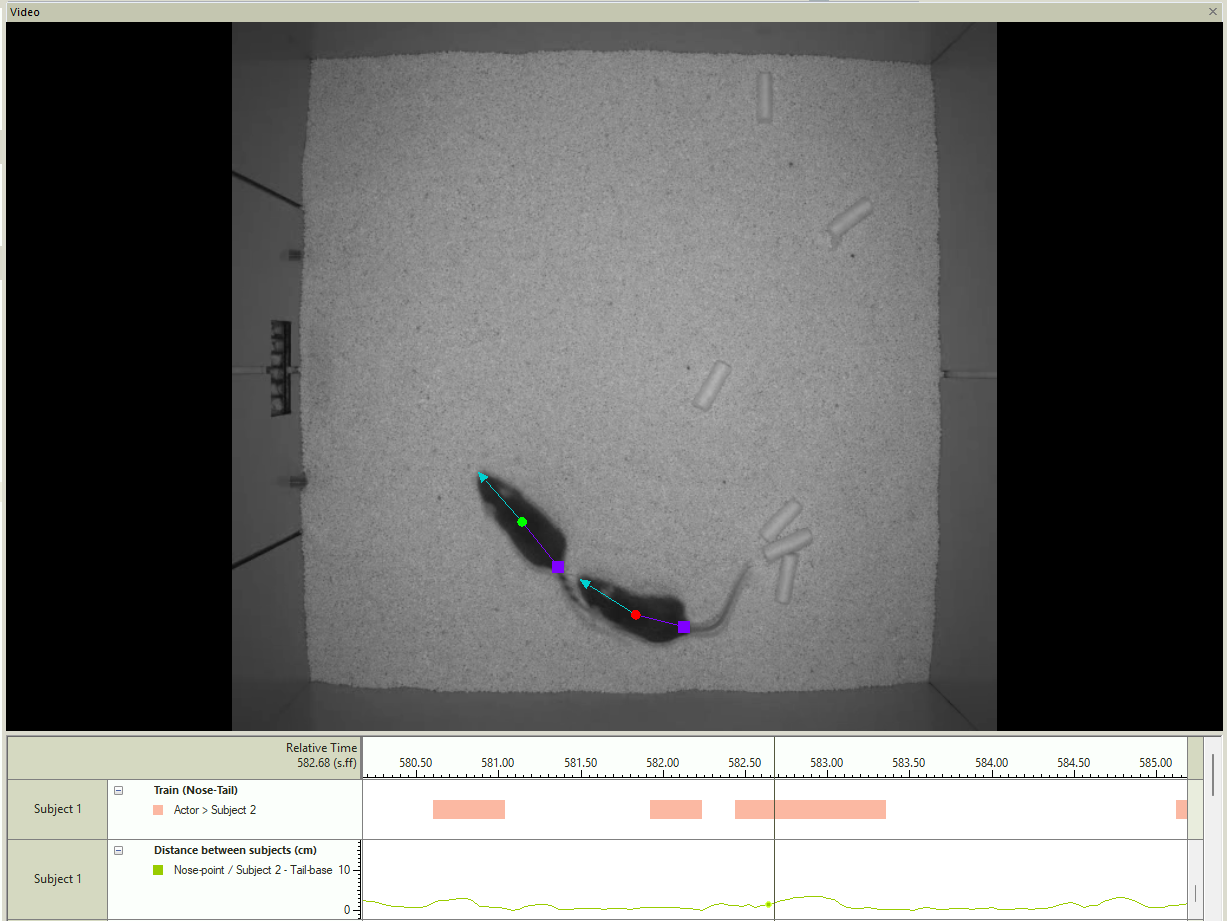The height and width of the screenshot is (921, 1227).
Task: Click green swatch beside Nose-point legend
Action: tap(158, 870)
